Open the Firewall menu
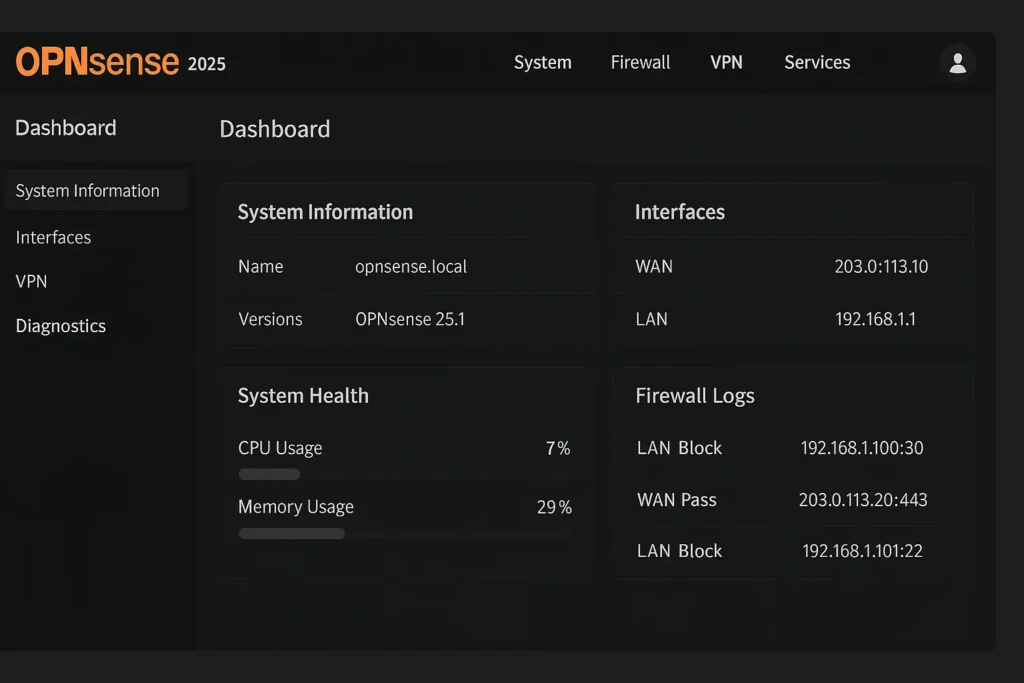1024x683 pixels. point(640,62)
